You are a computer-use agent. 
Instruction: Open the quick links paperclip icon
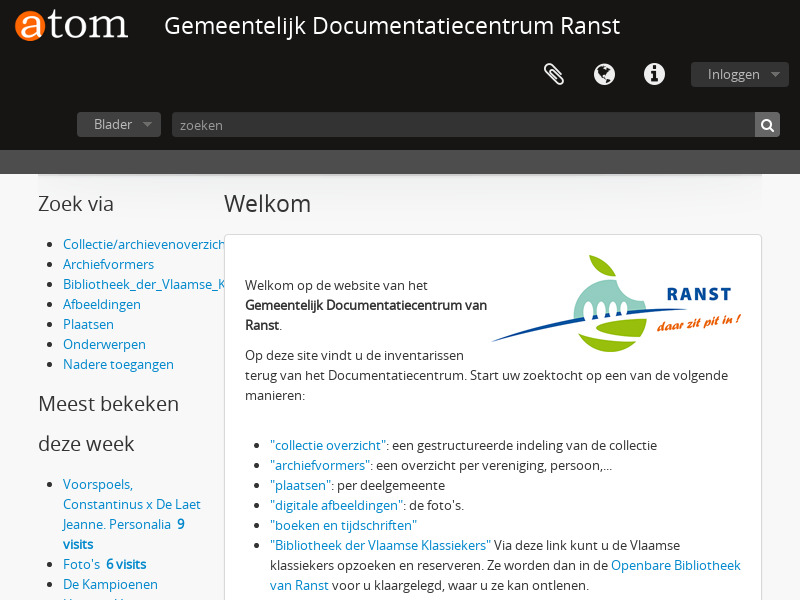[554, 73]
